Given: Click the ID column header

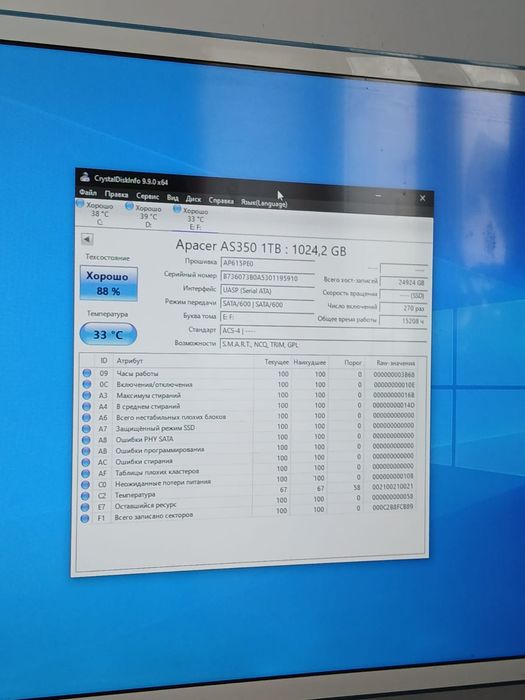Looking at the screenshot, I should (x=104, y=360).
